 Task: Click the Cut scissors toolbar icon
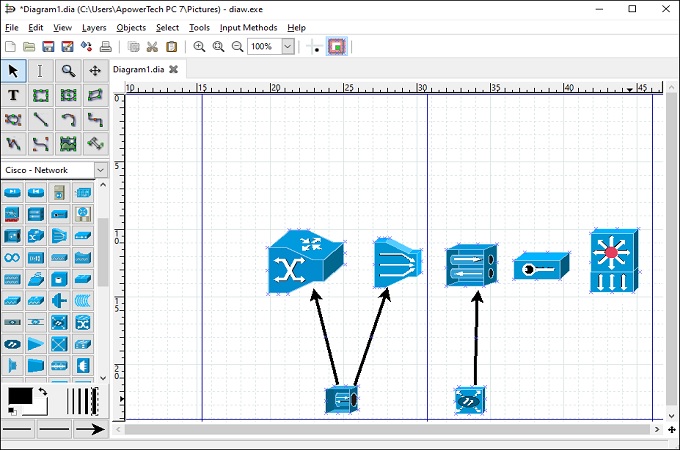tap(152, 47)
